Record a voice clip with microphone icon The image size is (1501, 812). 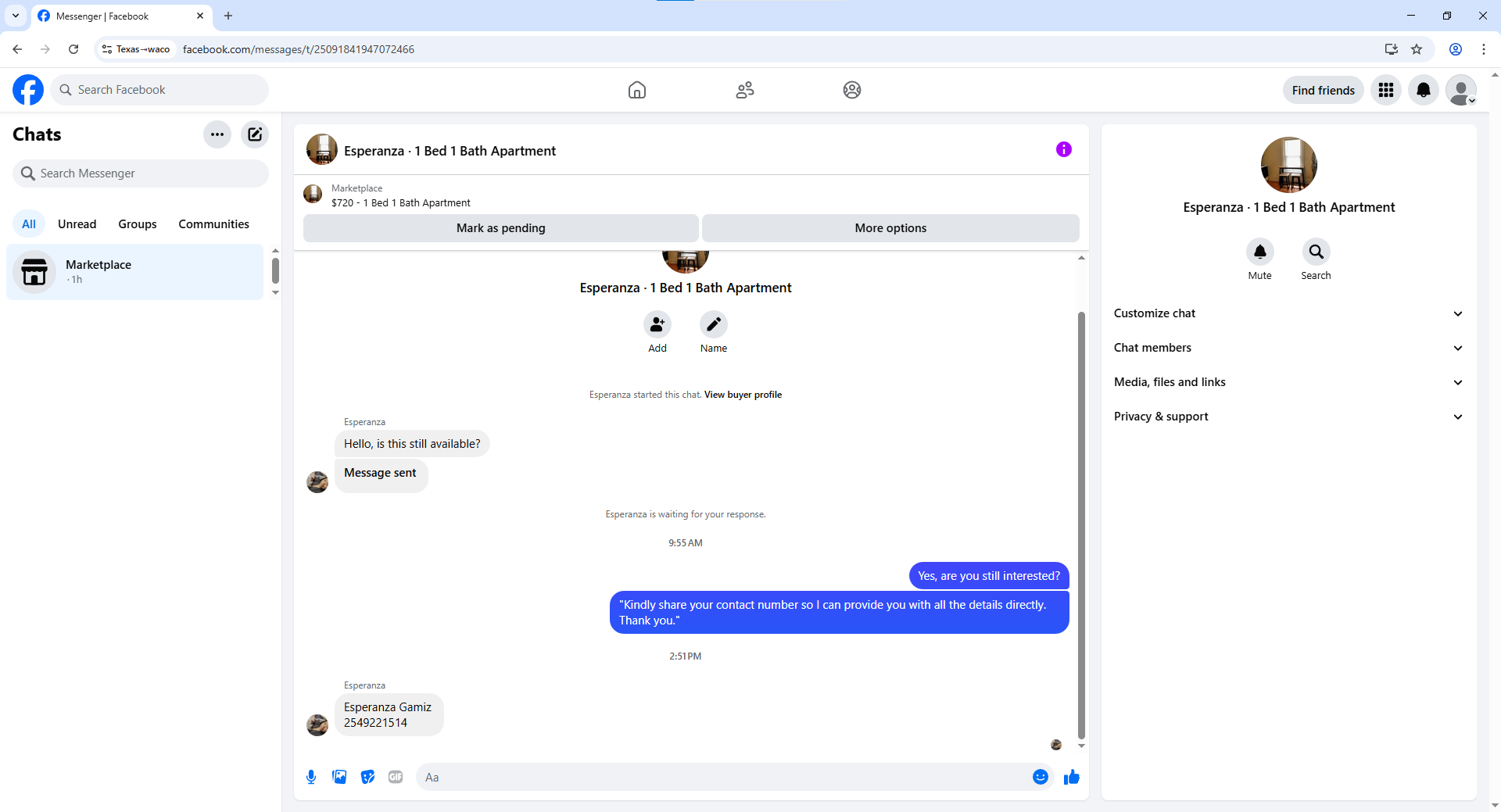[311, 777]
